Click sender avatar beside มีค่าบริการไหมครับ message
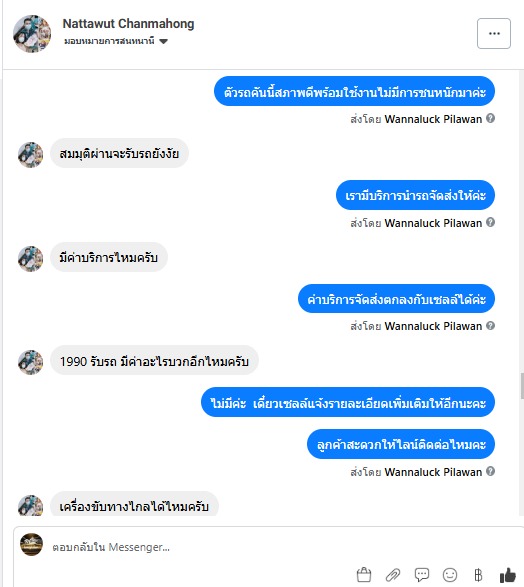This screenshot has width=524, height=587. tap(31, 259)
